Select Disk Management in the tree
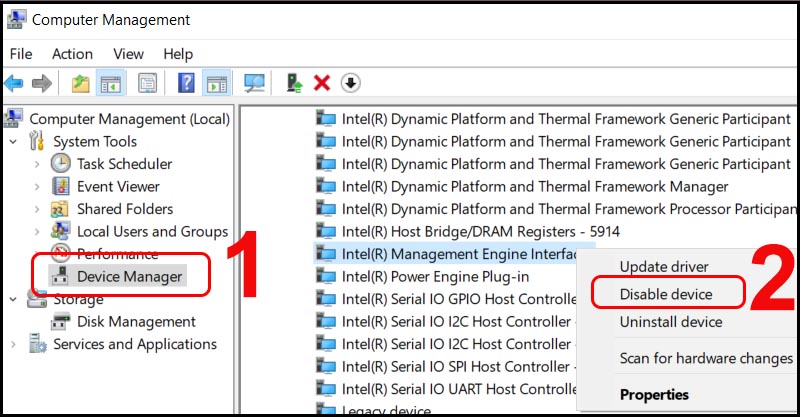 coord(136,322)
